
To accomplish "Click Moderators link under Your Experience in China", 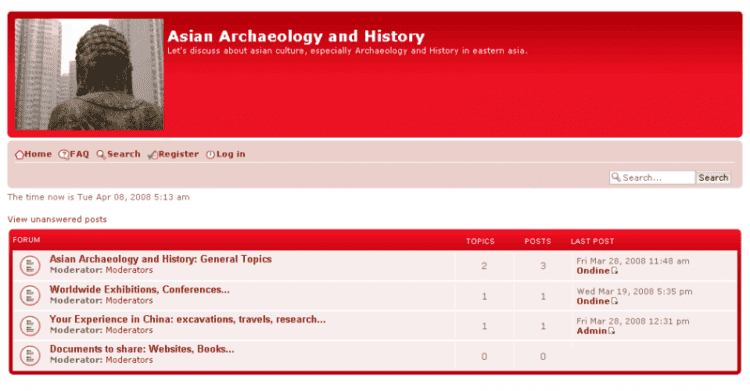I will click(129, 330).
